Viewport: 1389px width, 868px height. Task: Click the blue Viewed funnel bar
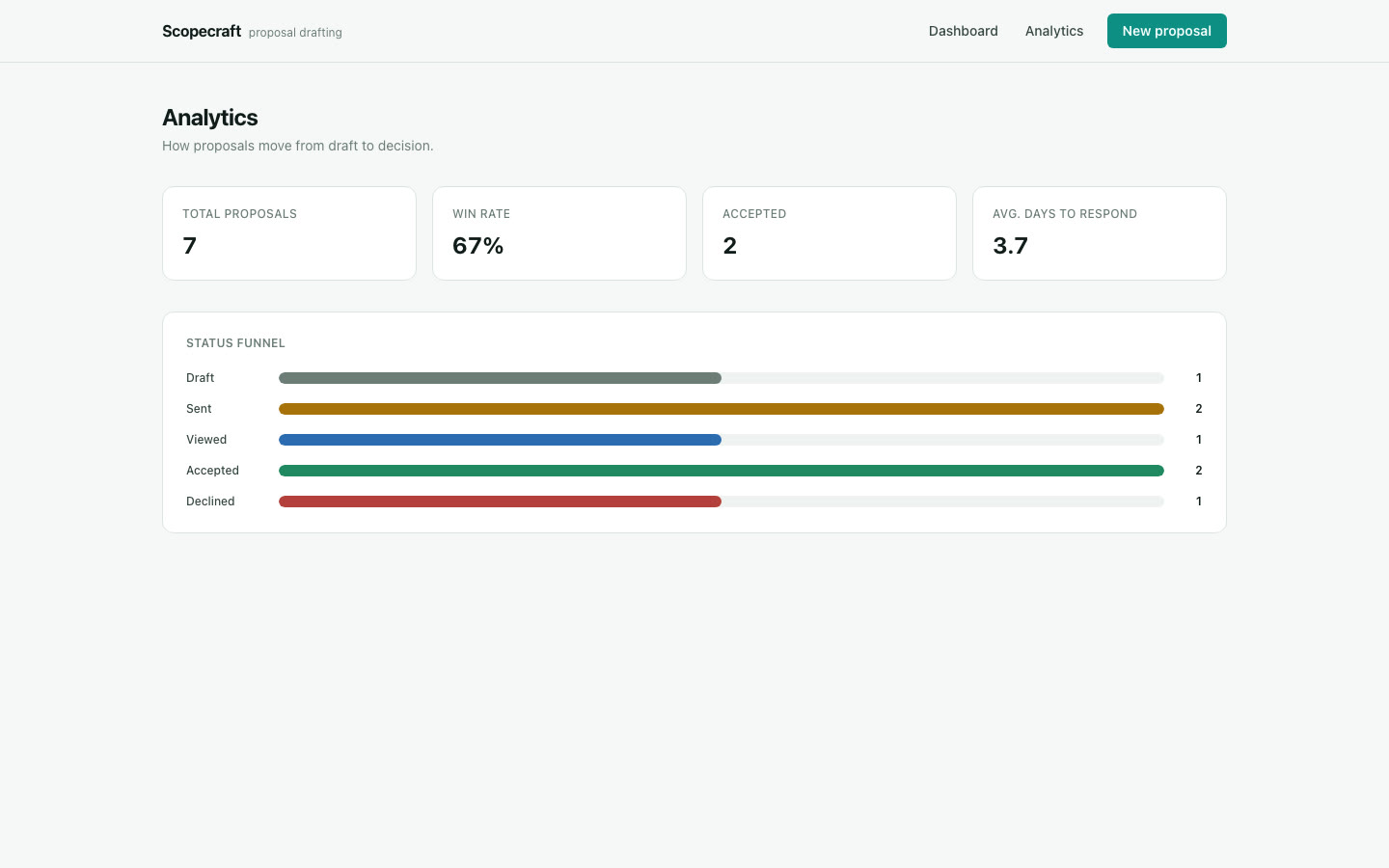click(500, 440)
